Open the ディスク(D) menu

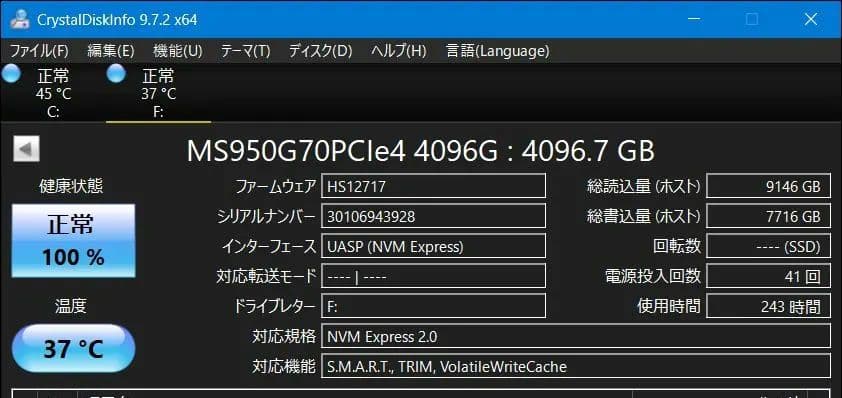(321, 51)
